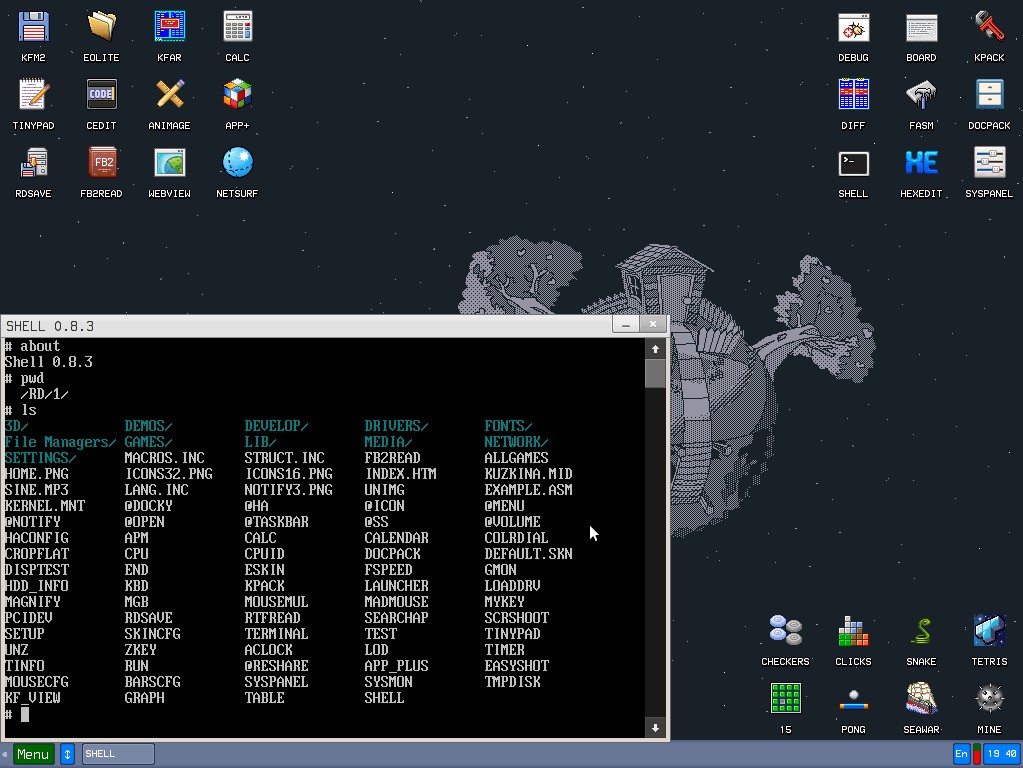Launch the EOLITE desktop icon
1023x768 pixels.
point(101,28)
